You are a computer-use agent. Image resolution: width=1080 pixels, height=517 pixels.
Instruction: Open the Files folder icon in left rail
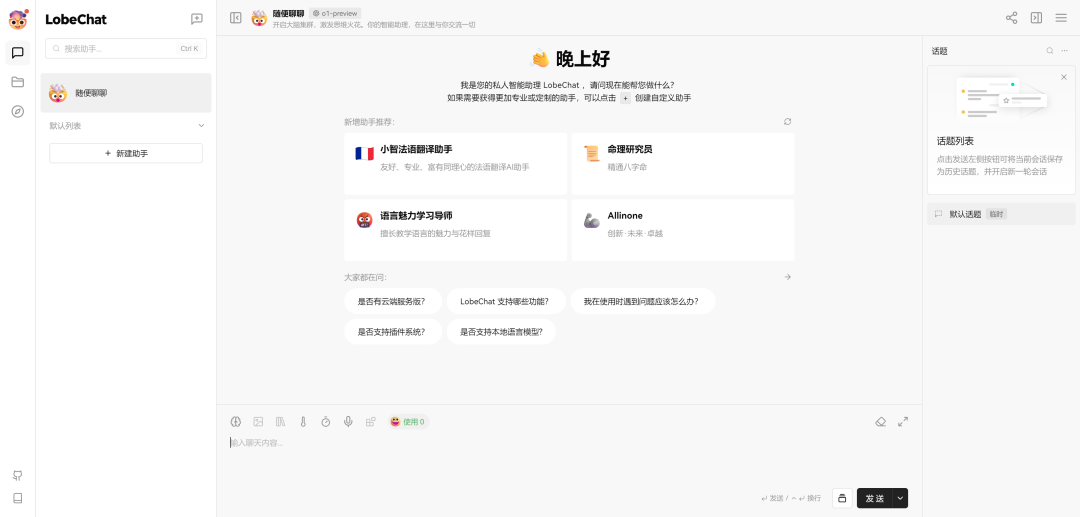18,82
